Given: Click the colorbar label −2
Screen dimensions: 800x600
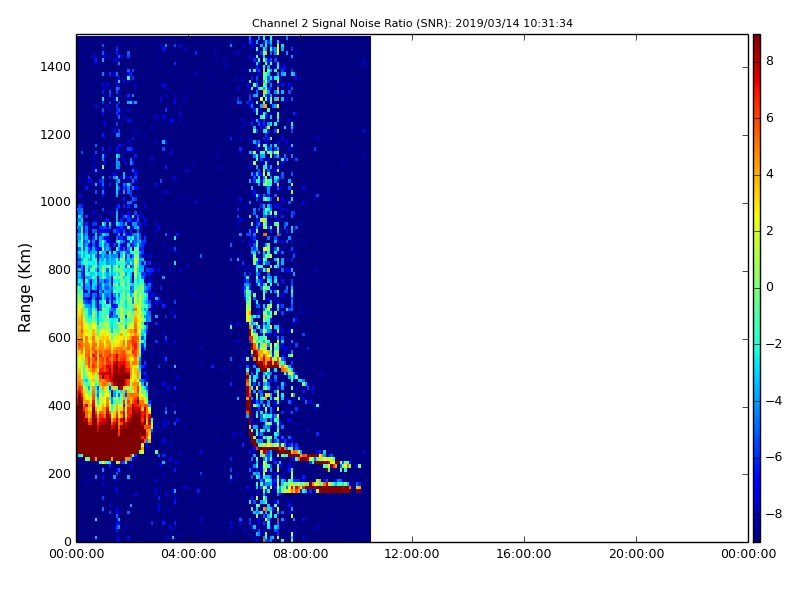Looking at the screenshot, I should point(774,344).
